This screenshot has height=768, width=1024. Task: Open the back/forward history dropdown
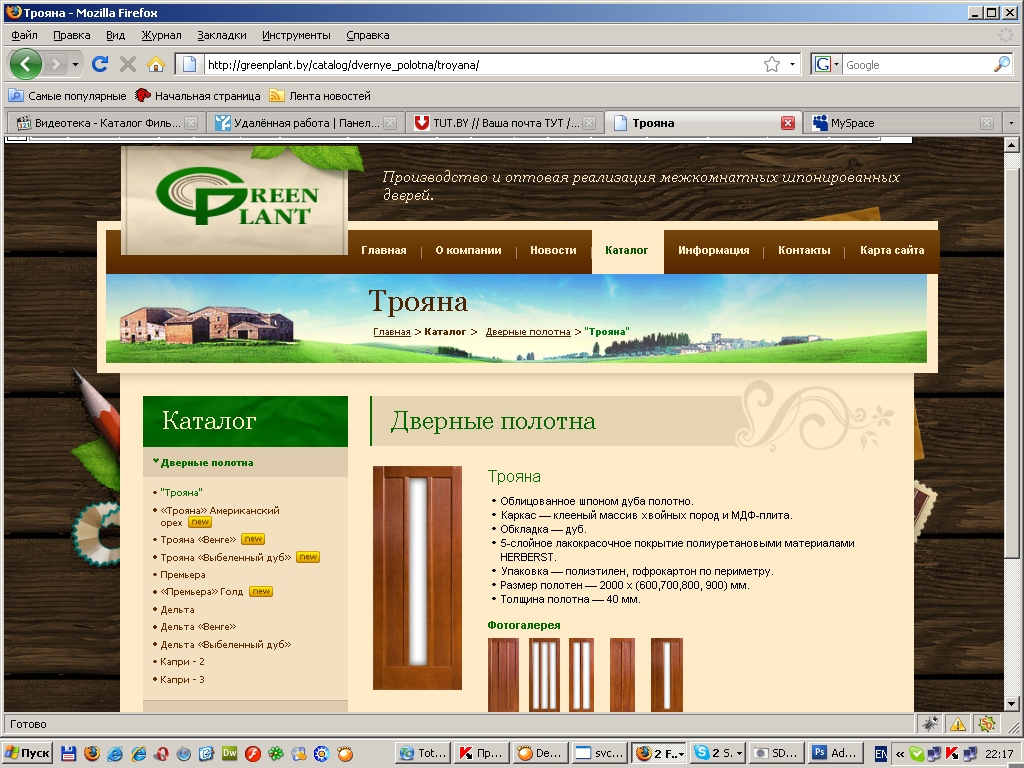click(76, 64)
